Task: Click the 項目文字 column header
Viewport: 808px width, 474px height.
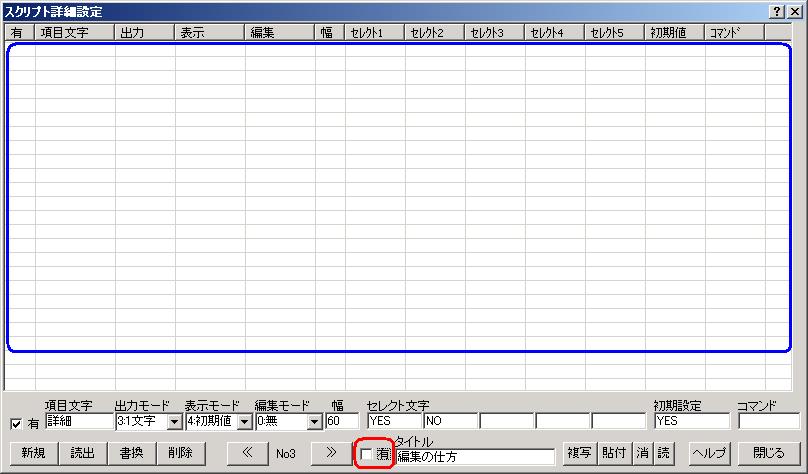Action: (x=75, y=32)
